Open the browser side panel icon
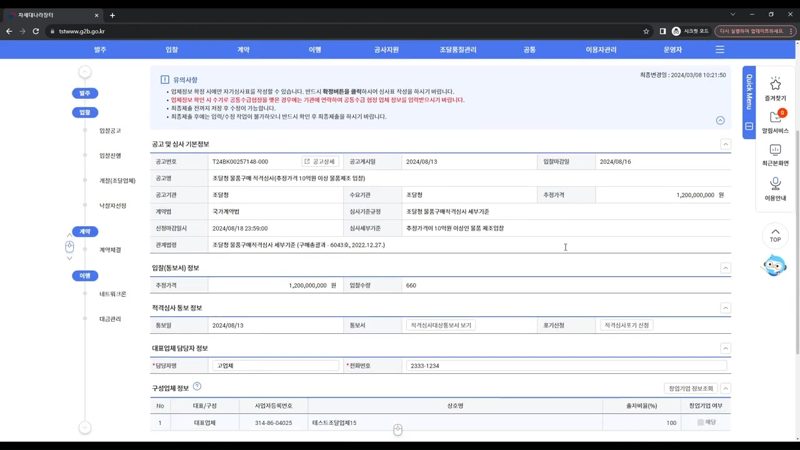Image resolution: width=800 pixels, height=450 pixels. (662, 31)
